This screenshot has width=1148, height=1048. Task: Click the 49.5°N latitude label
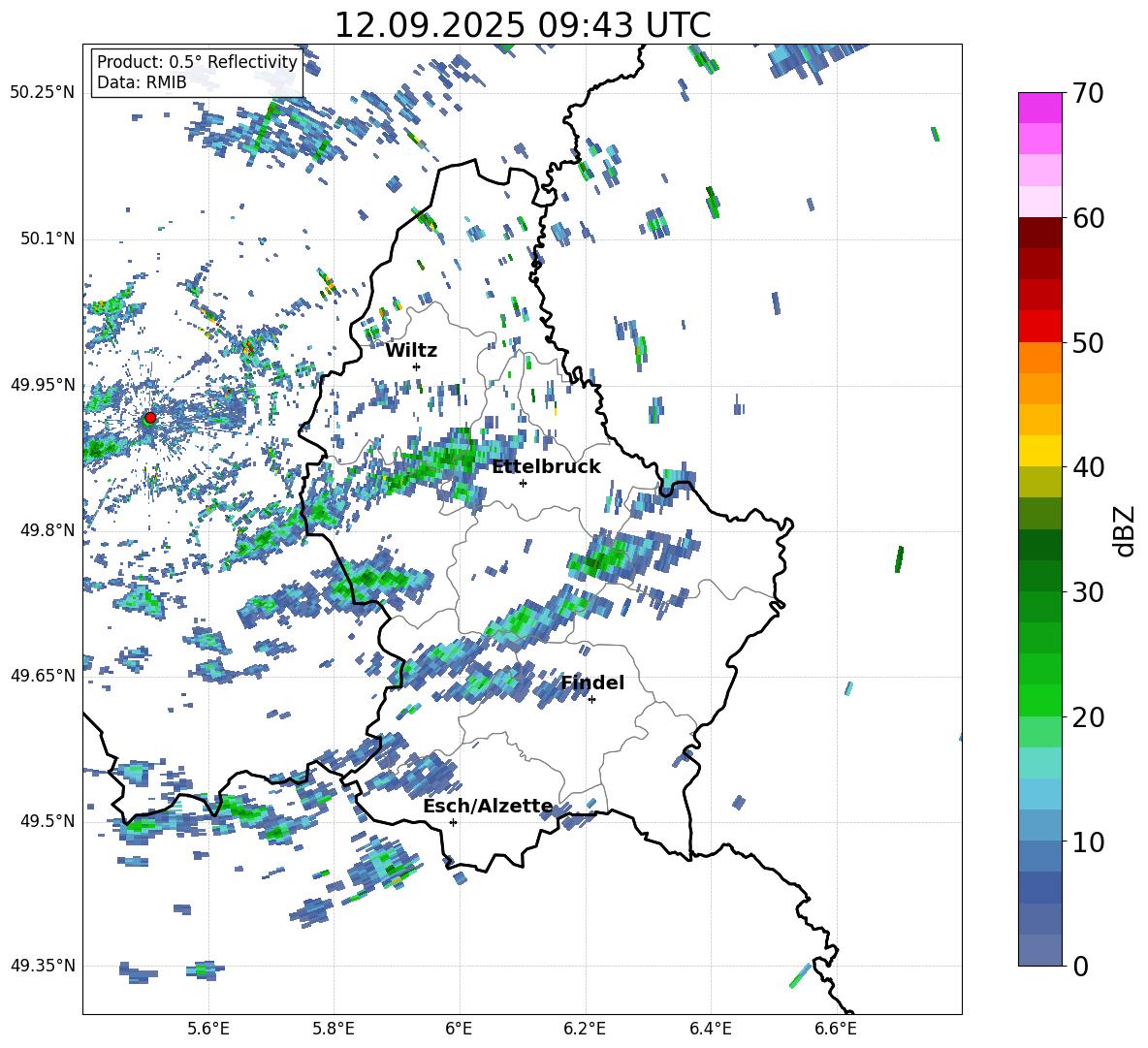(47, 820)
